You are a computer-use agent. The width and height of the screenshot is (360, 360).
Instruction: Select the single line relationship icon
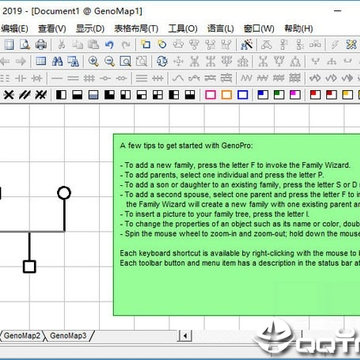pos(57,78)
